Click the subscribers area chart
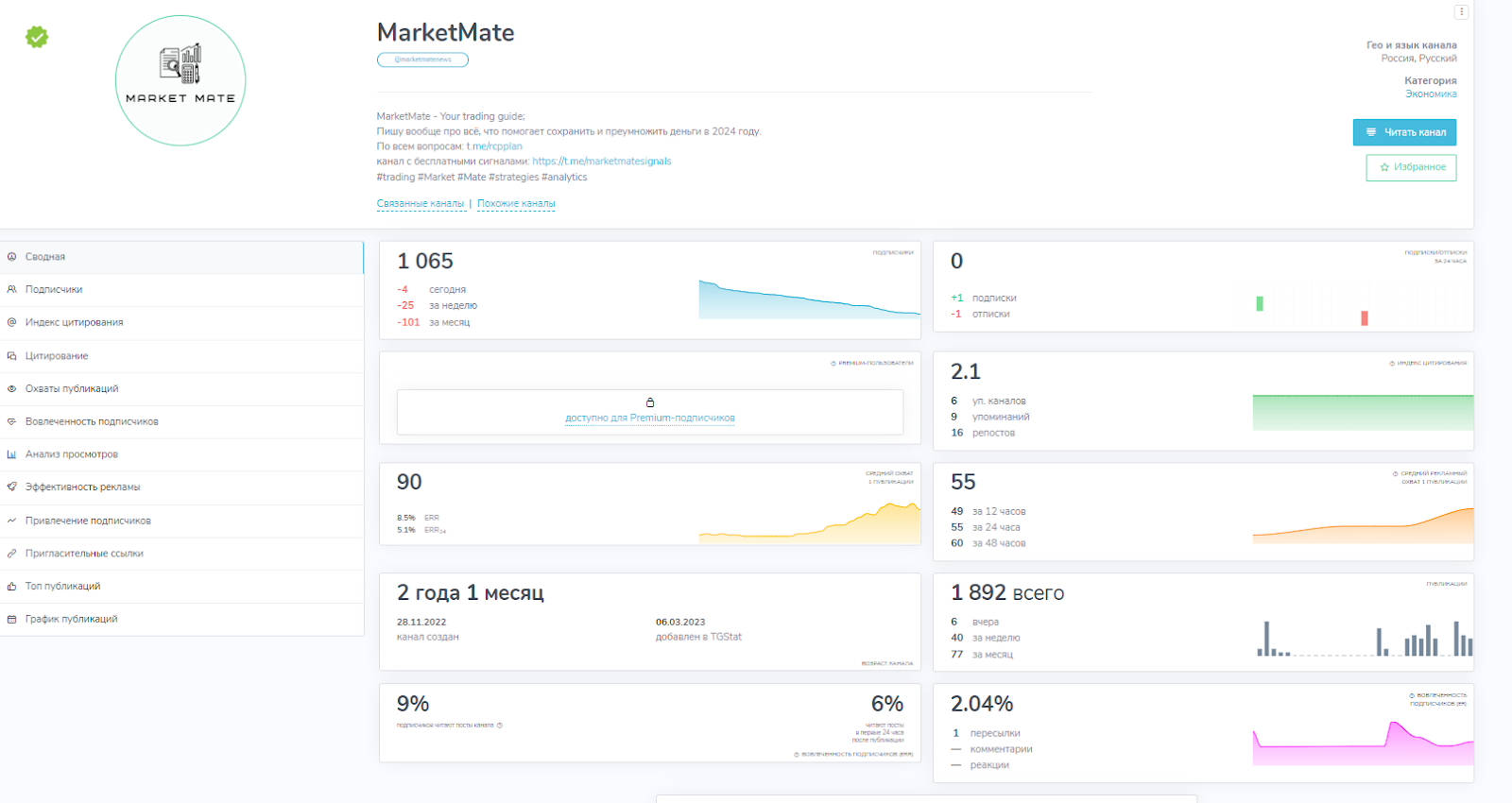Screen dimensions: 1512x803 click(810, 299)
